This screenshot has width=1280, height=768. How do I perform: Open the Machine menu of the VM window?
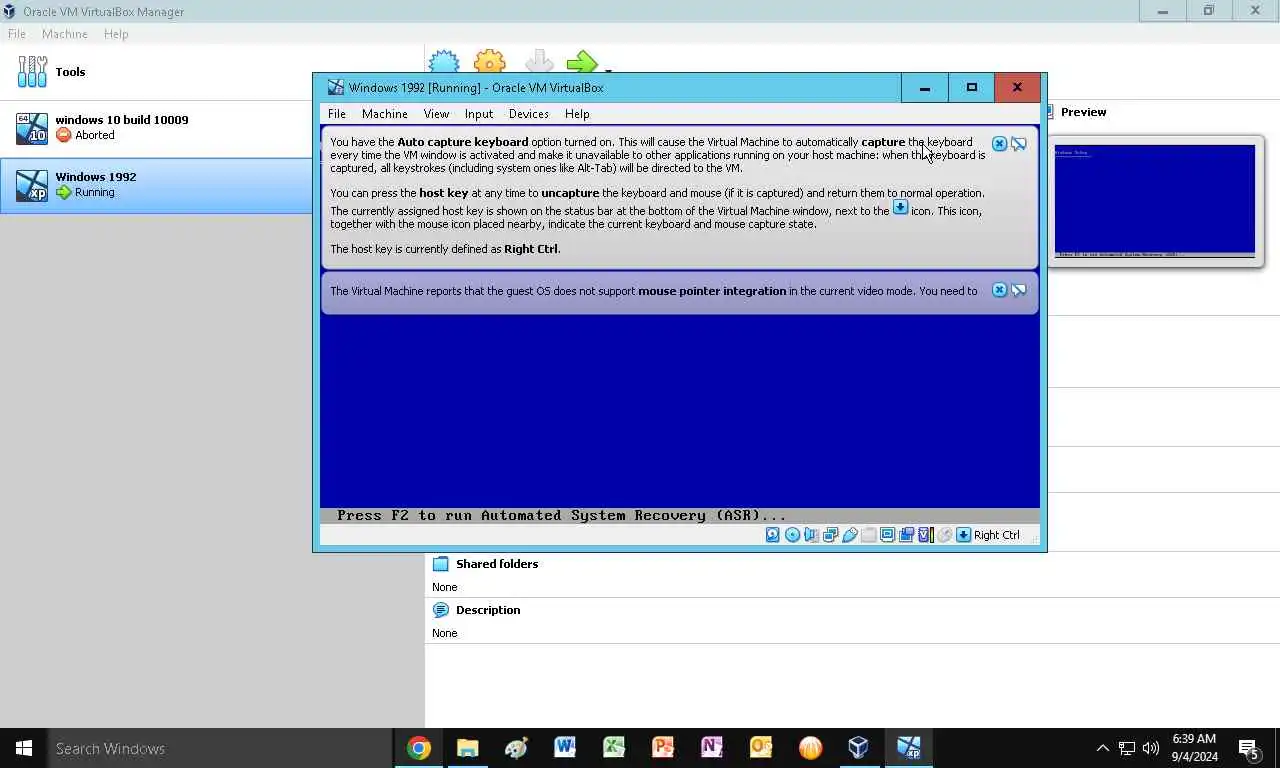pos(384,114)
